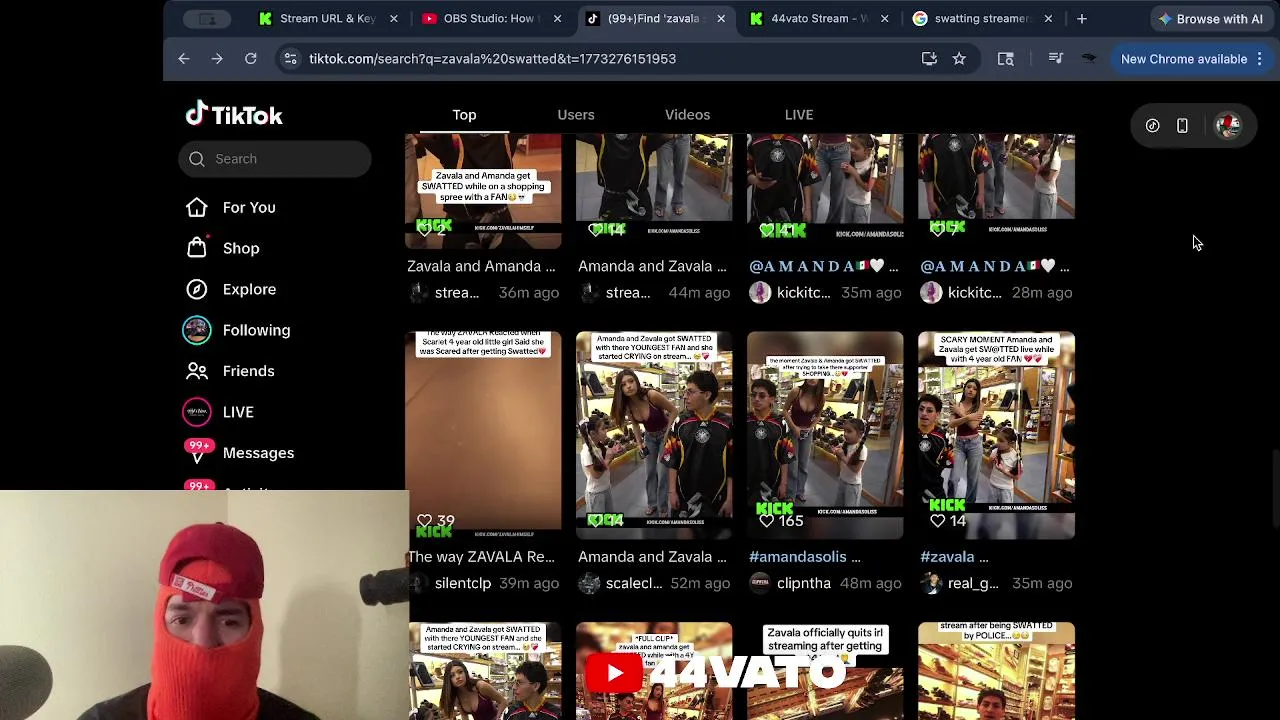Click New Chrome available update button
1280x720 pixels.
coord(1184,59)
